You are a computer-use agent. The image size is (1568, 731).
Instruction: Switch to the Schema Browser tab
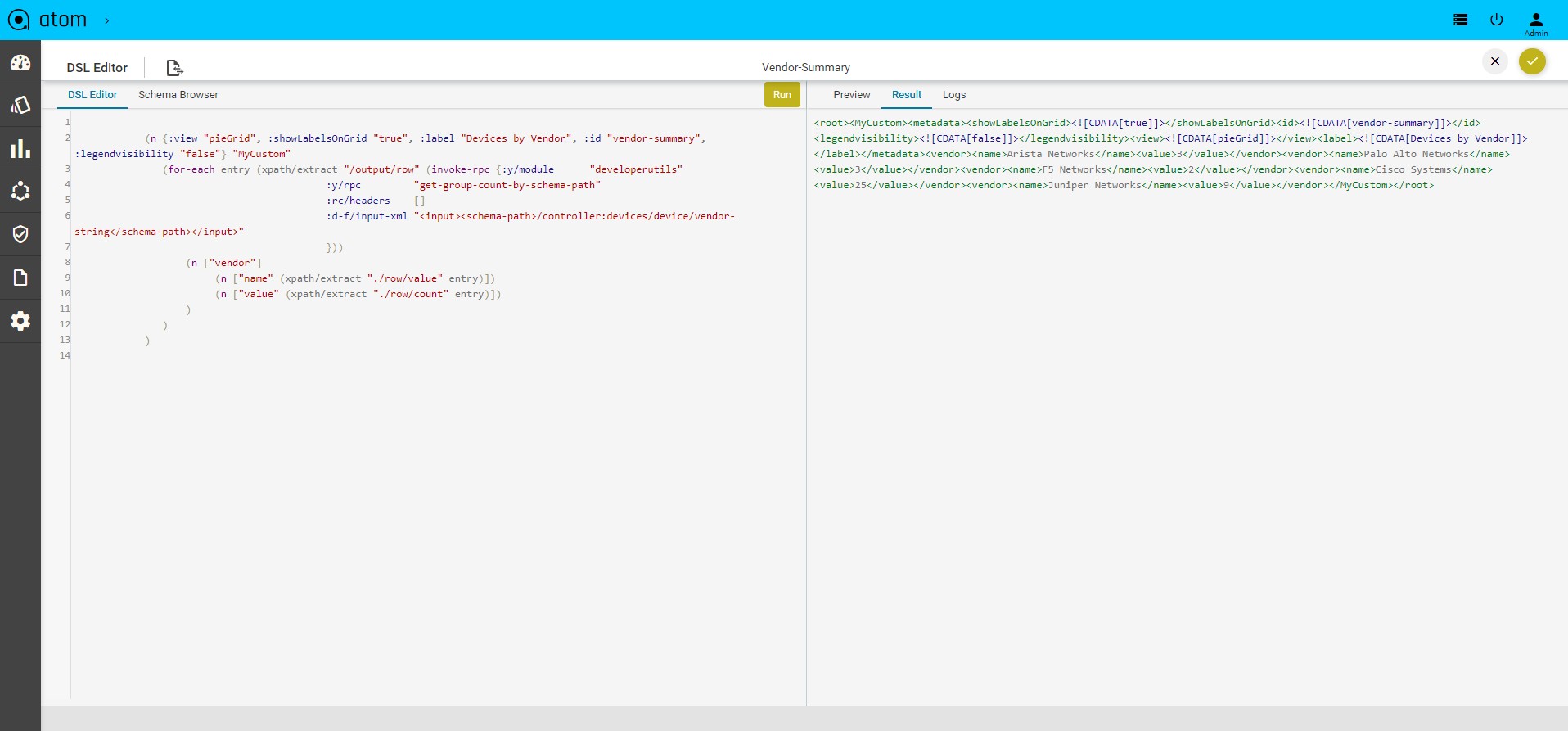pos(178,95)
